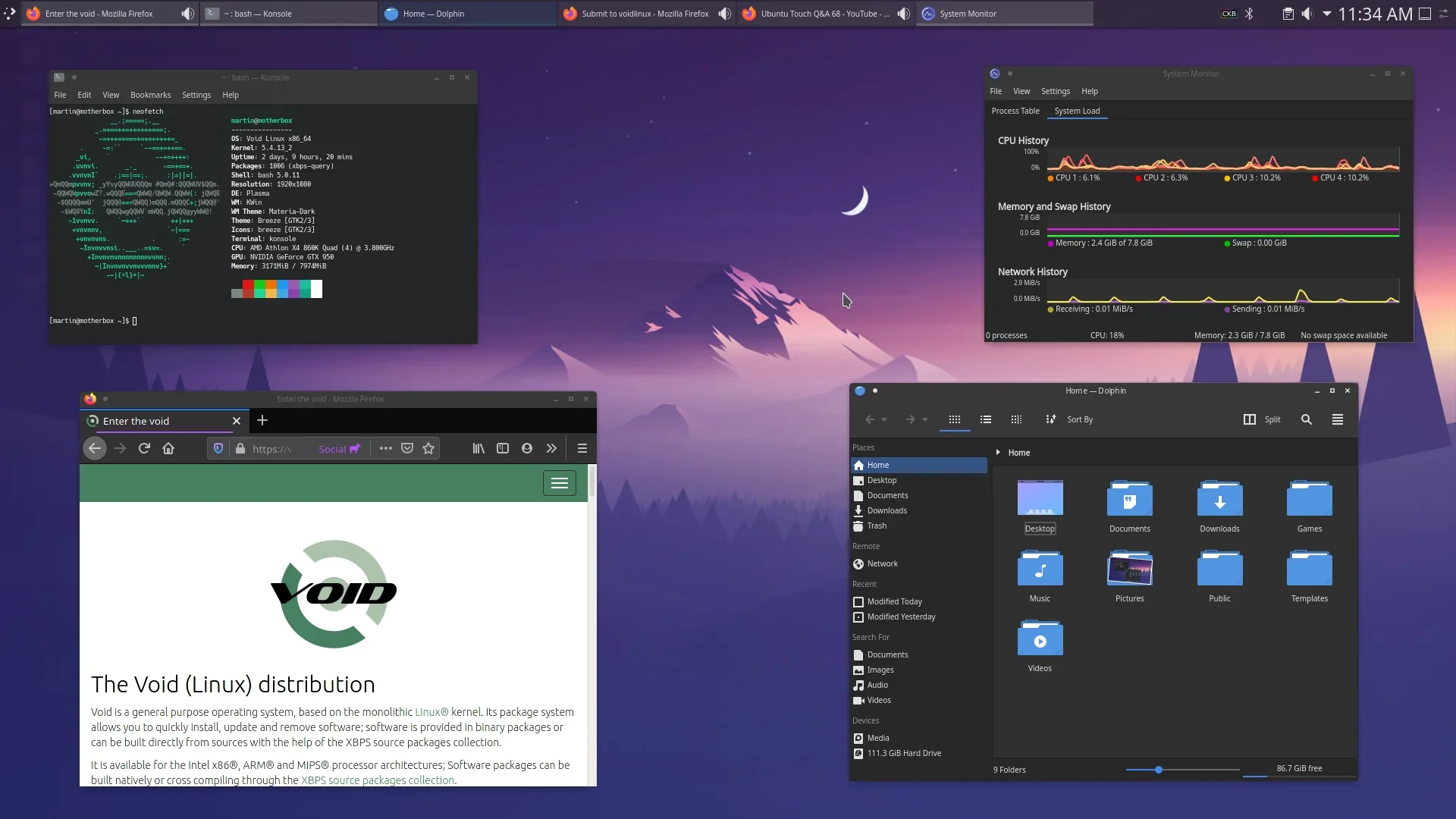Open System Monitor Settings menu
The image size is (1456, 819).
click(x=1055, y=91)
